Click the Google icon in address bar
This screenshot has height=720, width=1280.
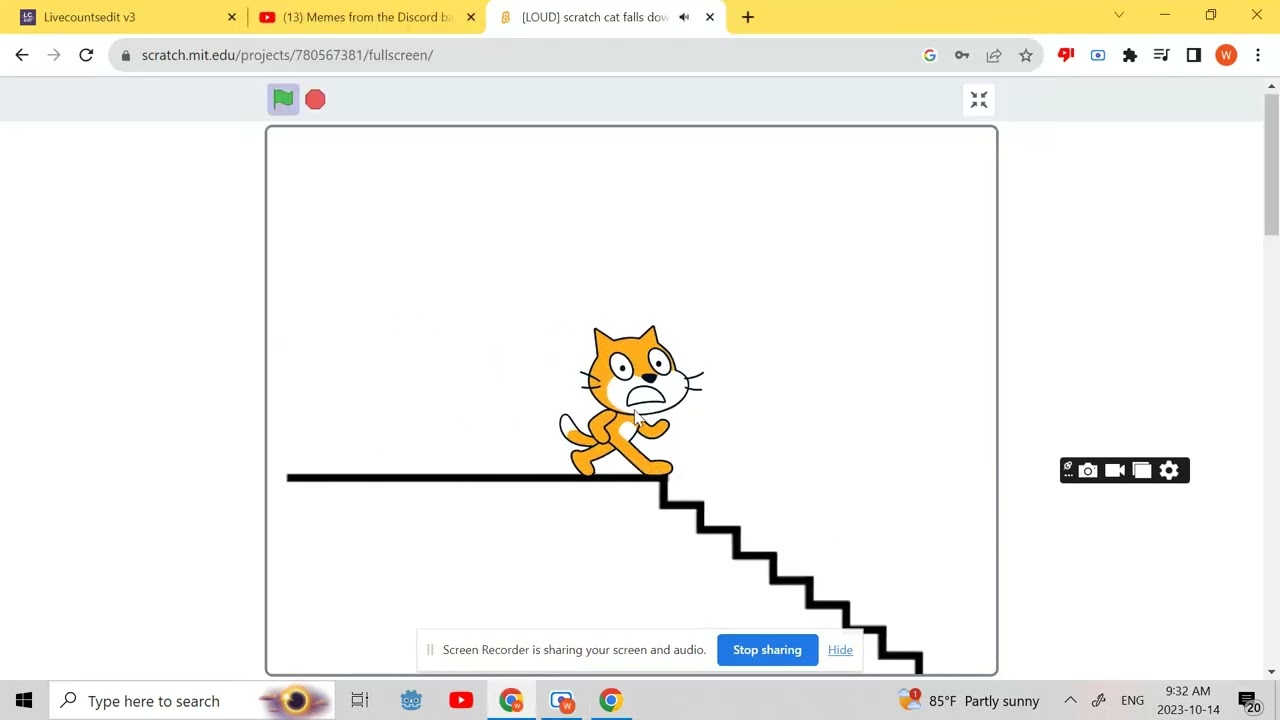930,55
